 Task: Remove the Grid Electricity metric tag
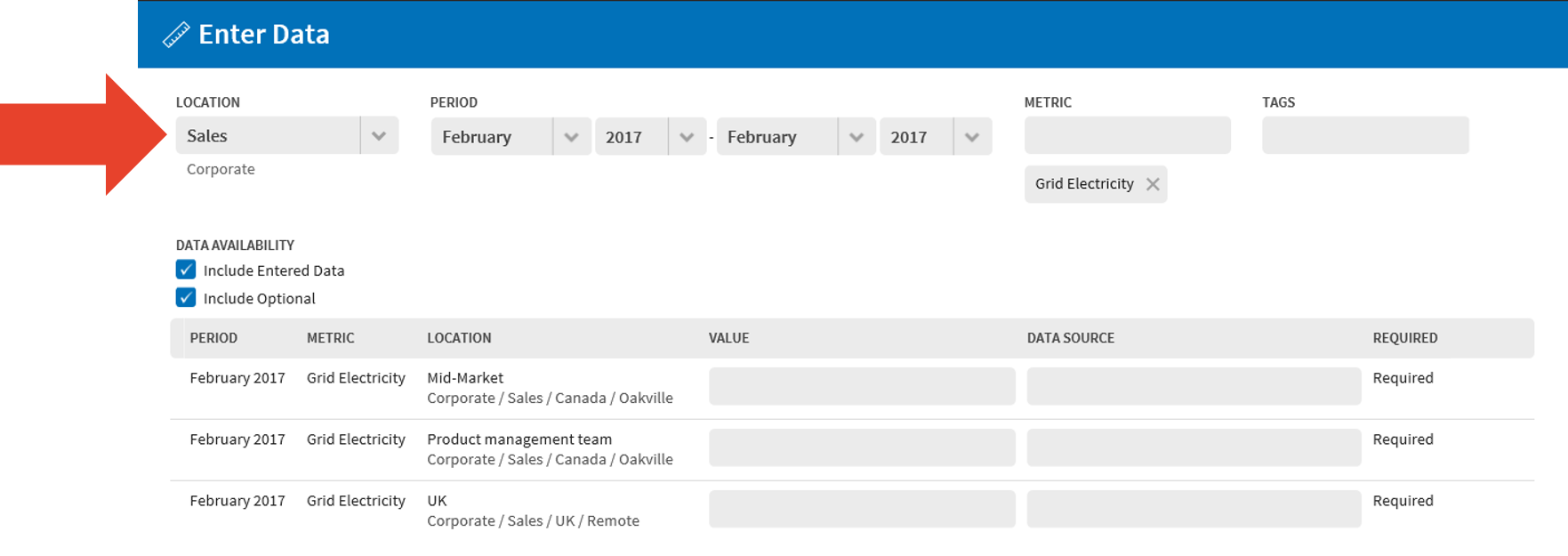click(x=1153, y=184)
